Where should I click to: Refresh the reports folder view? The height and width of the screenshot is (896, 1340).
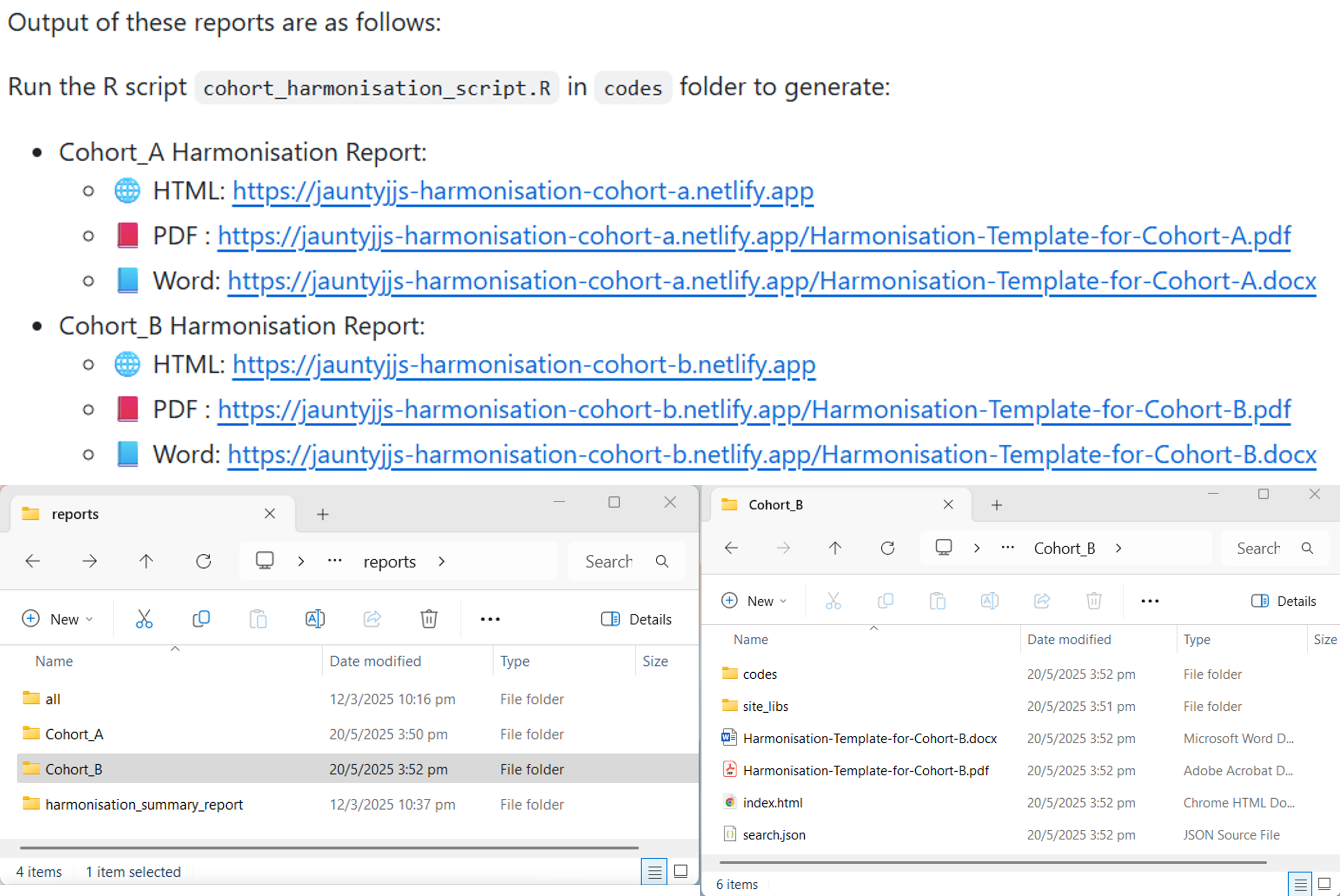(203, 560)
